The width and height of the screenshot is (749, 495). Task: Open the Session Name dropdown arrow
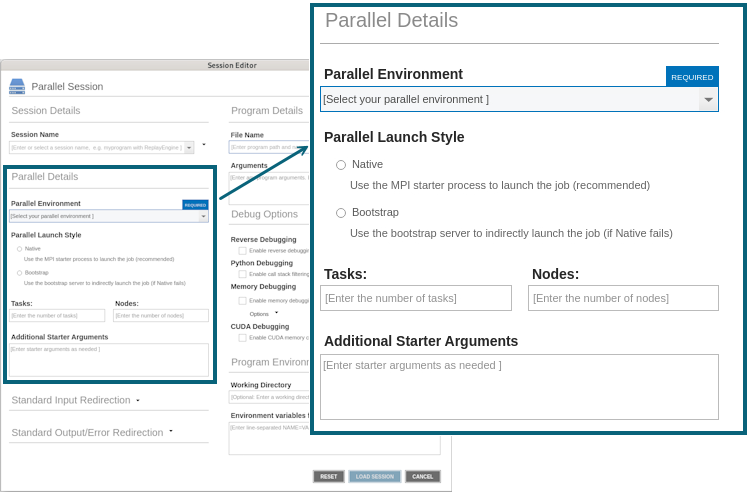pyautogui.click(x=189, y=148)
